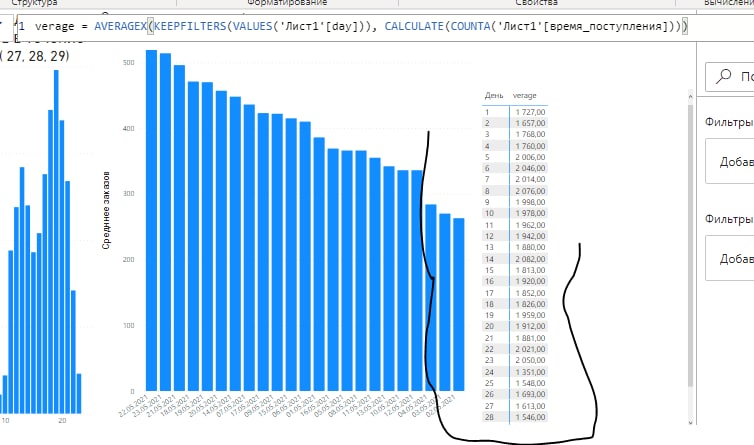The width and height of the screenshot is (754, 445).
Task: Click AVERAGEX in the formula
Action: [120, 26]
